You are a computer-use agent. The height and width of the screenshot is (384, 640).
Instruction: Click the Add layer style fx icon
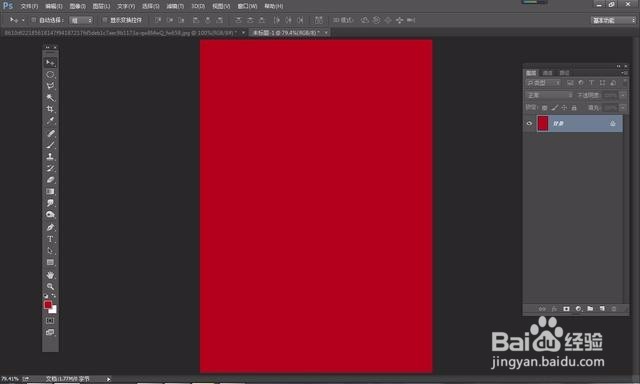point(554,309)
